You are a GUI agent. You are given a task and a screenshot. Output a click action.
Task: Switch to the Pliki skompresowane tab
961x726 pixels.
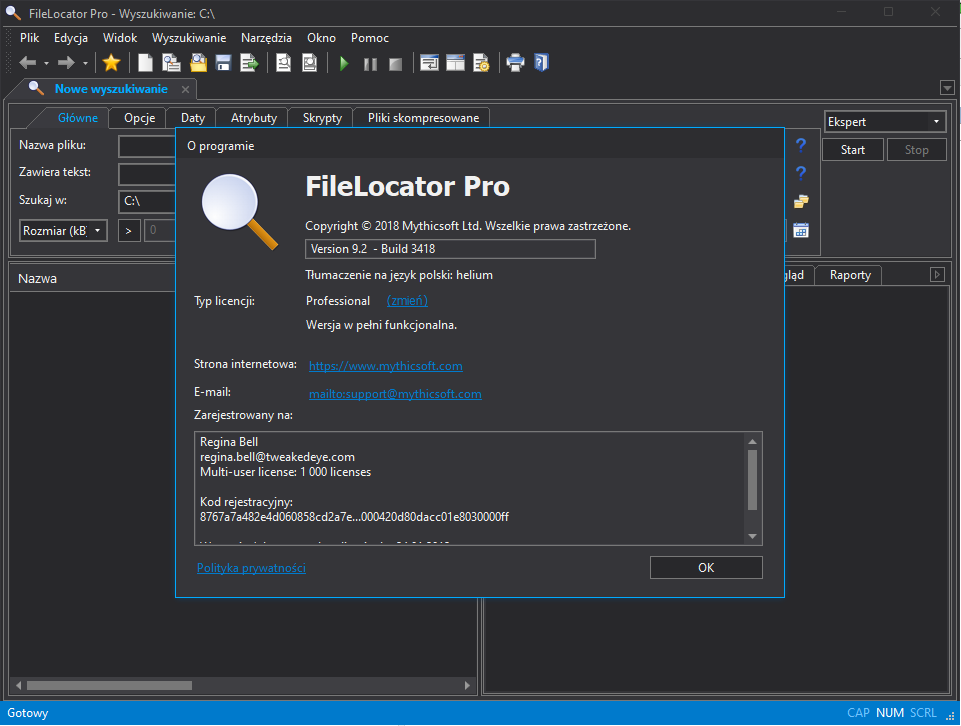pyautogui.click(x=424, y=118)
